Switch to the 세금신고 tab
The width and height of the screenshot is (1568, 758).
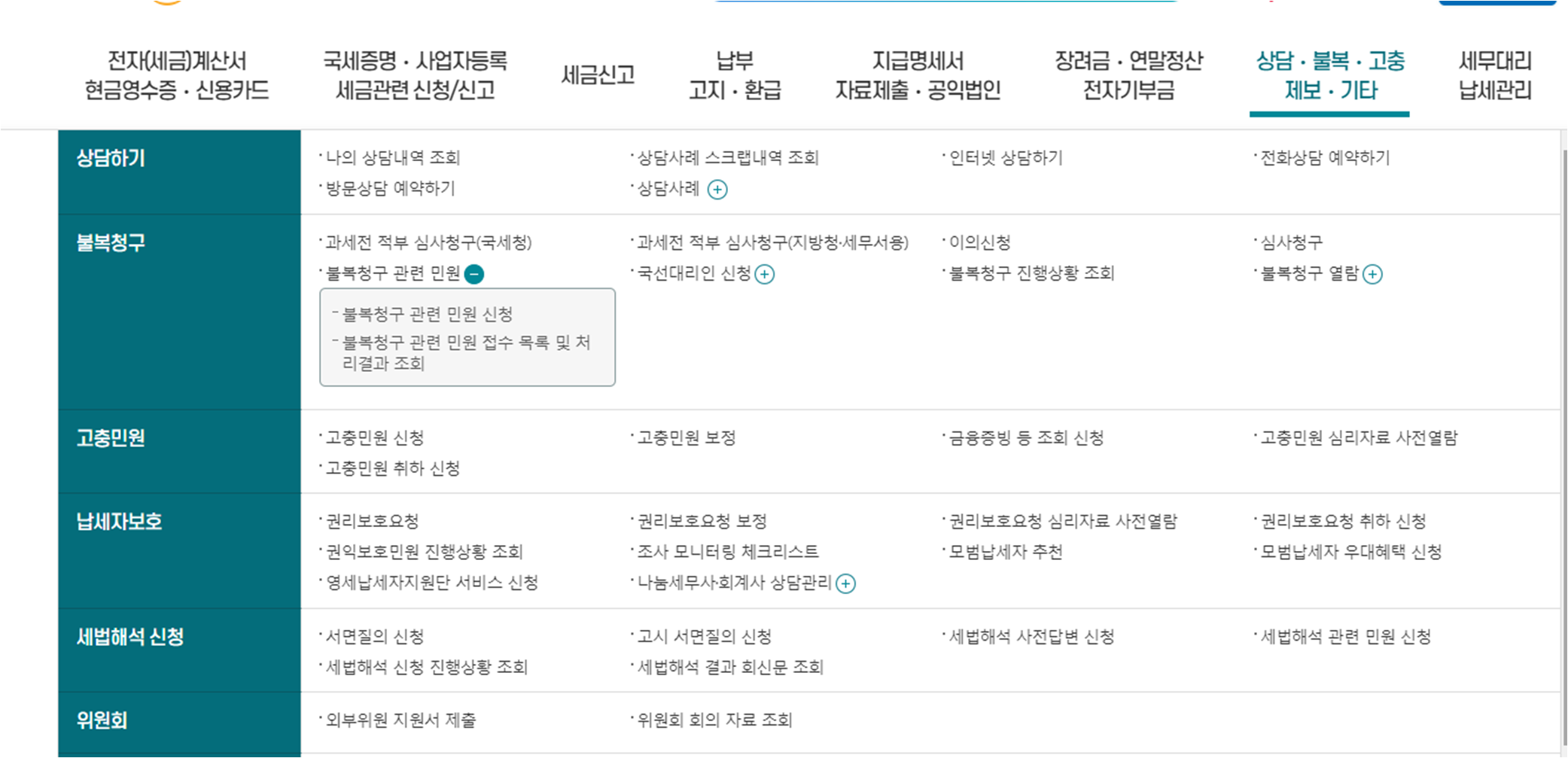pos(598,75)
